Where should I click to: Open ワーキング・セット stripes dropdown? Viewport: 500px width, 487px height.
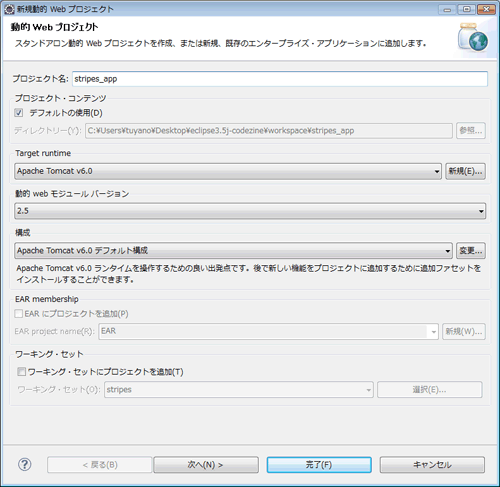pyautogui.click(x=239, y=389)
